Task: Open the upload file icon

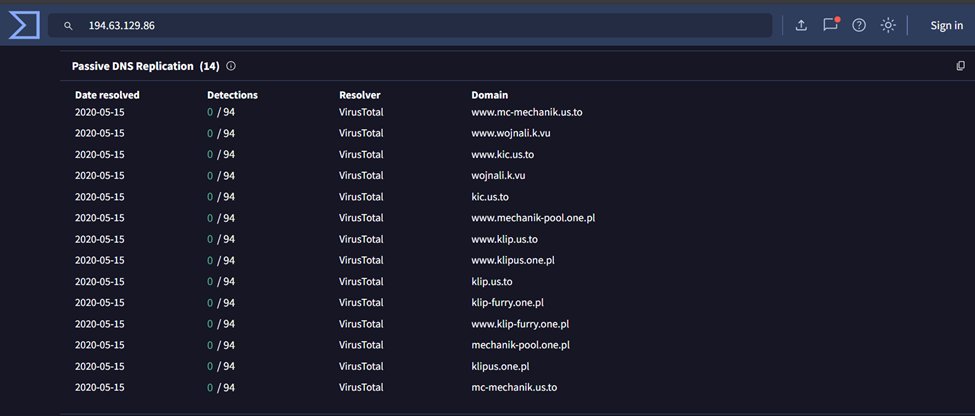Action: coord(802,25)
